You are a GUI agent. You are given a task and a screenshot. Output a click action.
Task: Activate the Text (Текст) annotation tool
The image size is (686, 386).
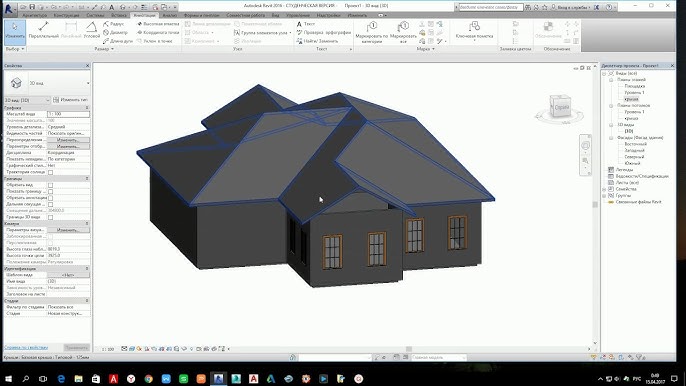[306, 24]
